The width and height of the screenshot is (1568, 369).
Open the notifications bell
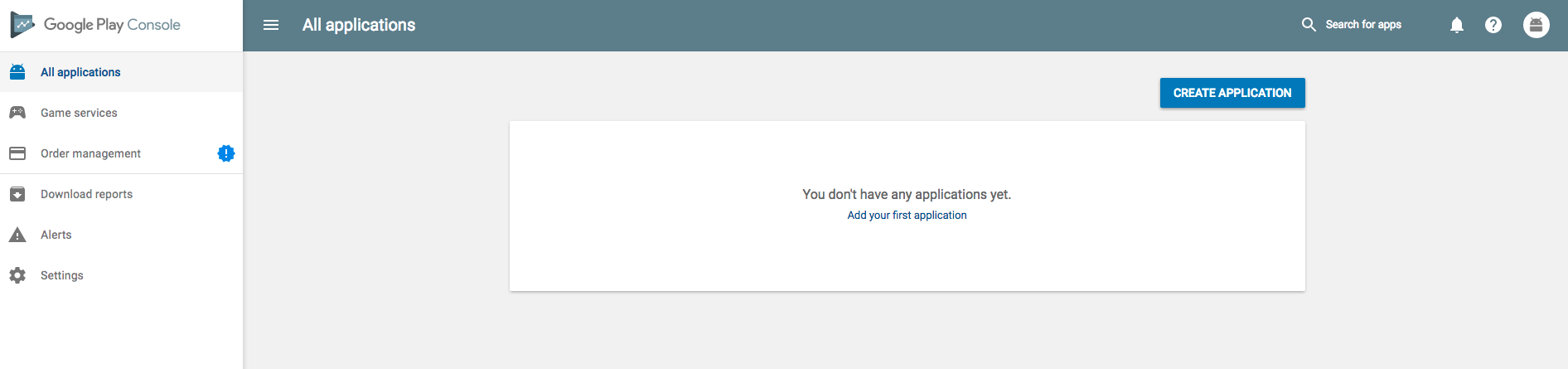[x=1456, y=25]
